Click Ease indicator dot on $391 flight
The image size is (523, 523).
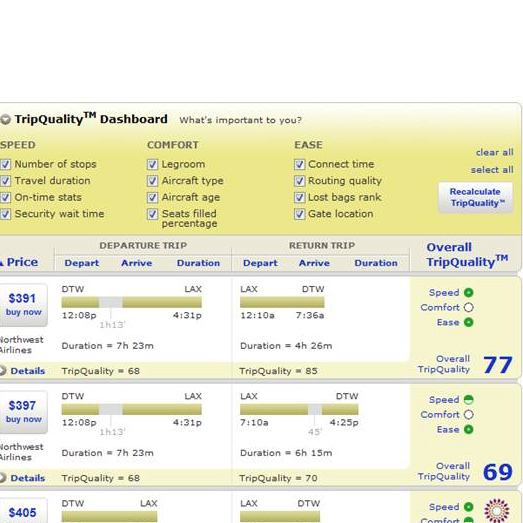pyautogui.click(x=469, y=322)
